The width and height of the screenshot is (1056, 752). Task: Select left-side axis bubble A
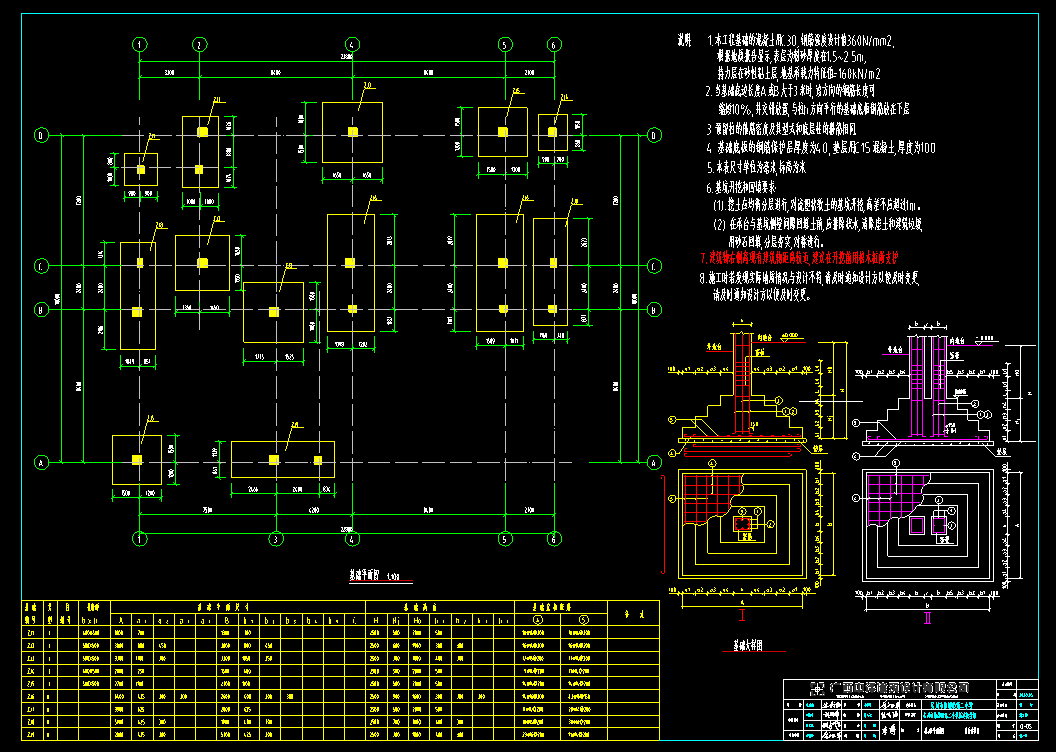coord(41,463)
